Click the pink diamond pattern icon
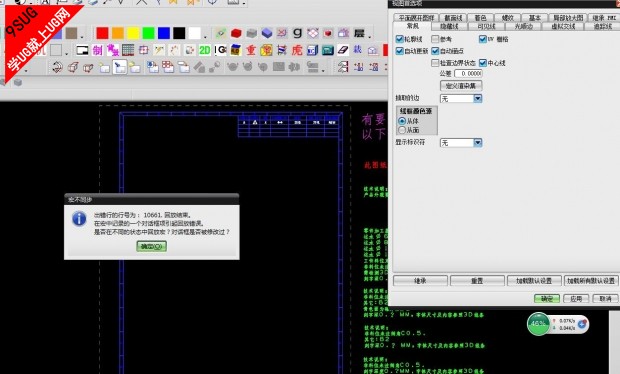 (x=313, y=33)
